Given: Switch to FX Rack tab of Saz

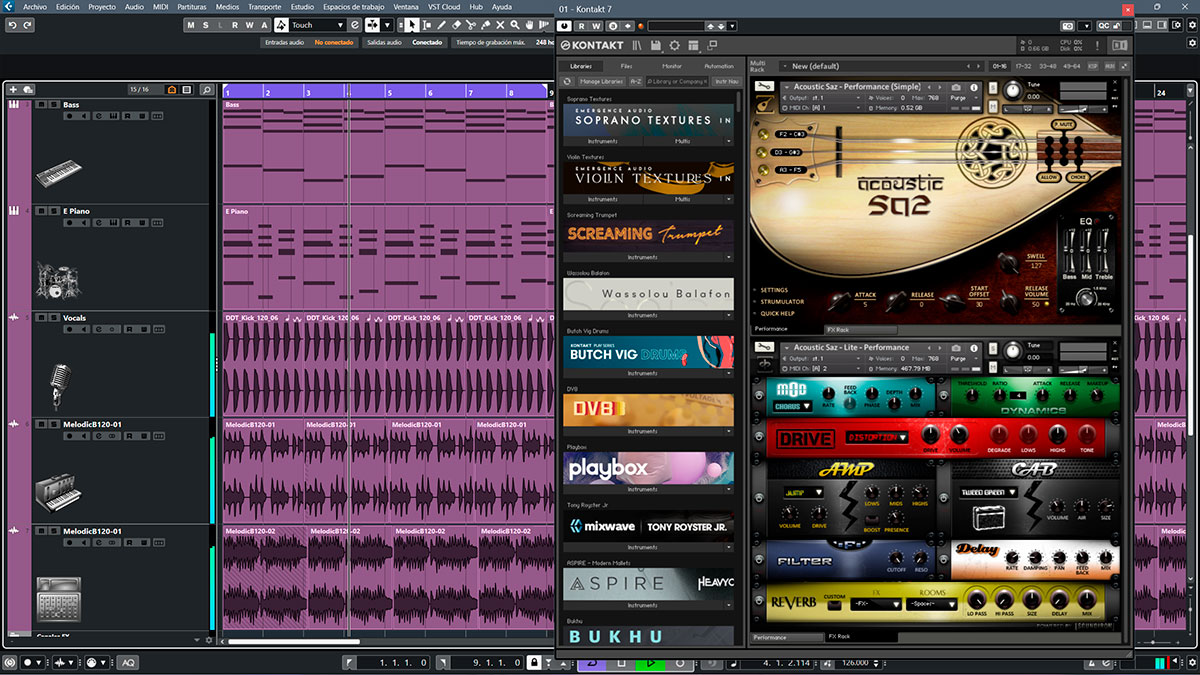Looking at the screenshot, I should tap(861, 329).
